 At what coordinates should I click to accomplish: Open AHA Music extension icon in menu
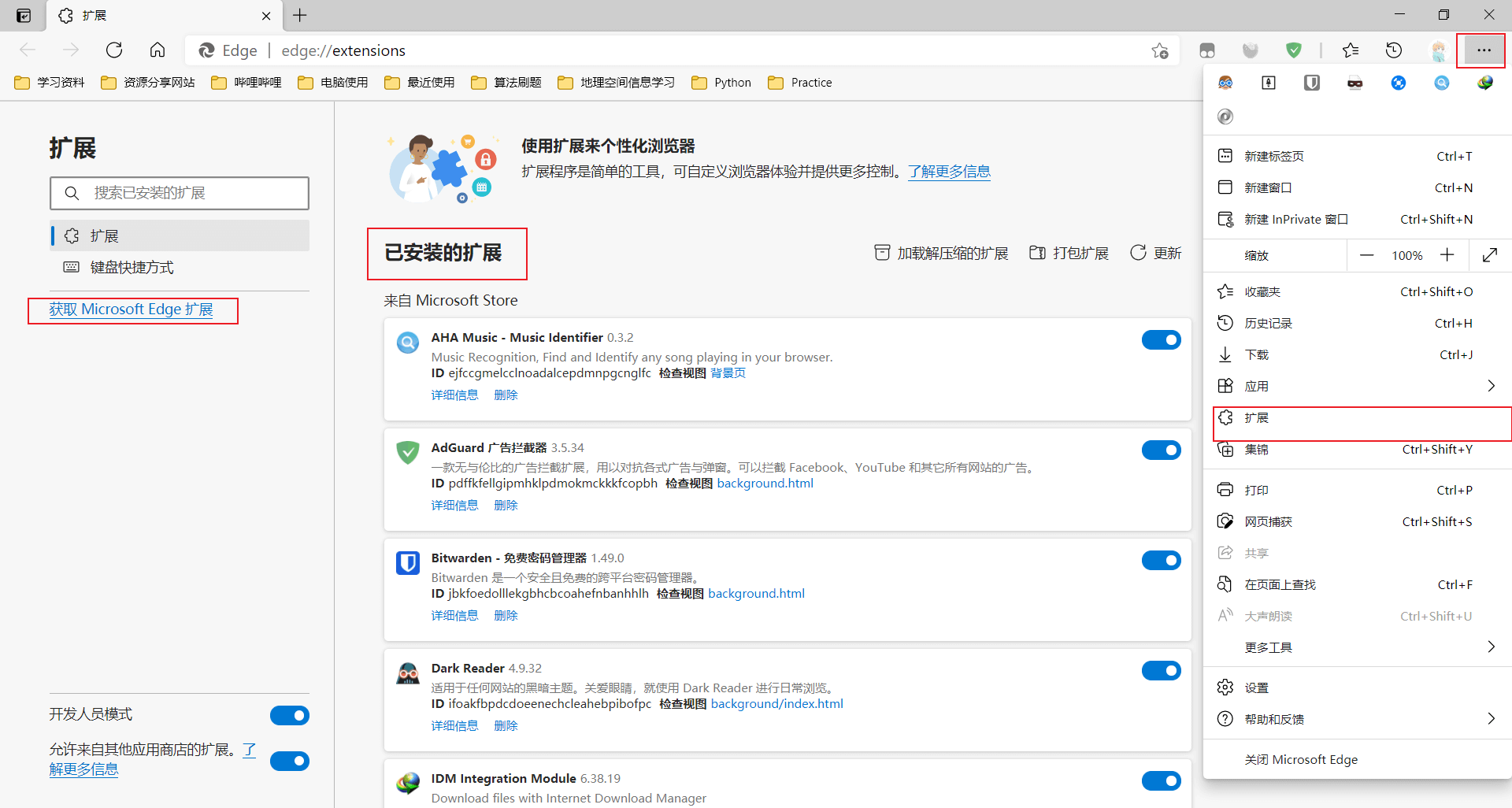click(x=1441, y=83)
